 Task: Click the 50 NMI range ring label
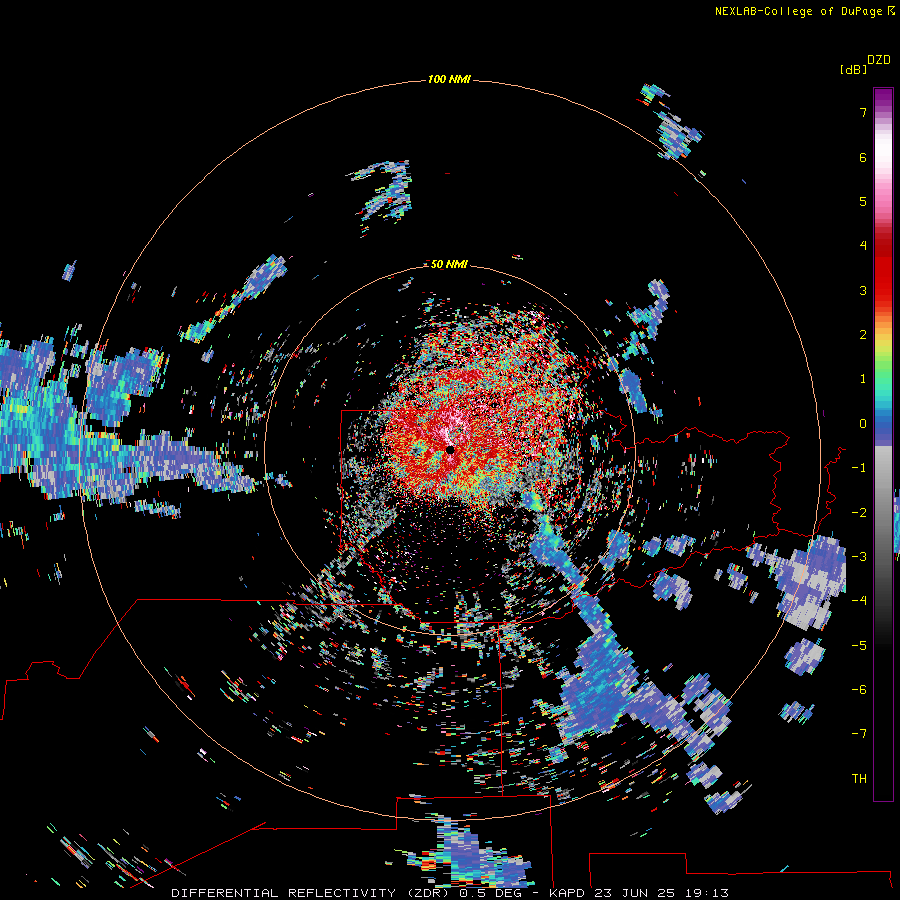click(449, 264)
